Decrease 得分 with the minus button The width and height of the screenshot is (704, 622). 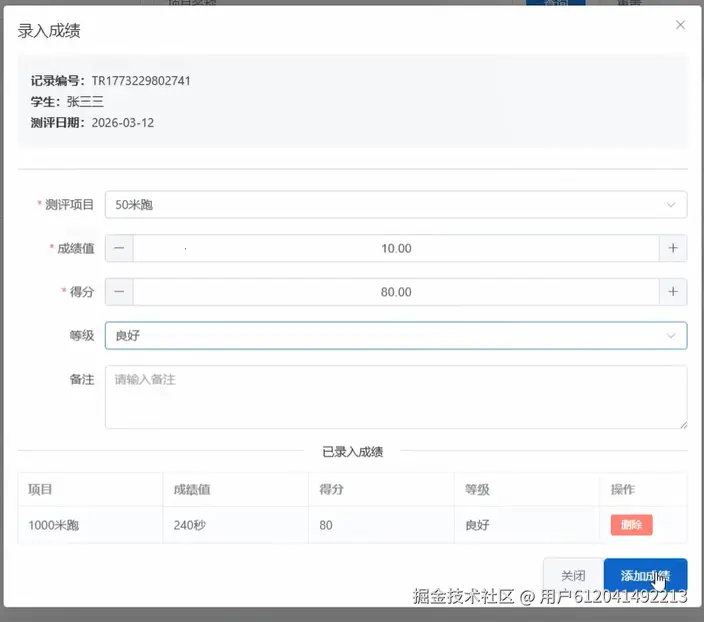coord(119,292)
